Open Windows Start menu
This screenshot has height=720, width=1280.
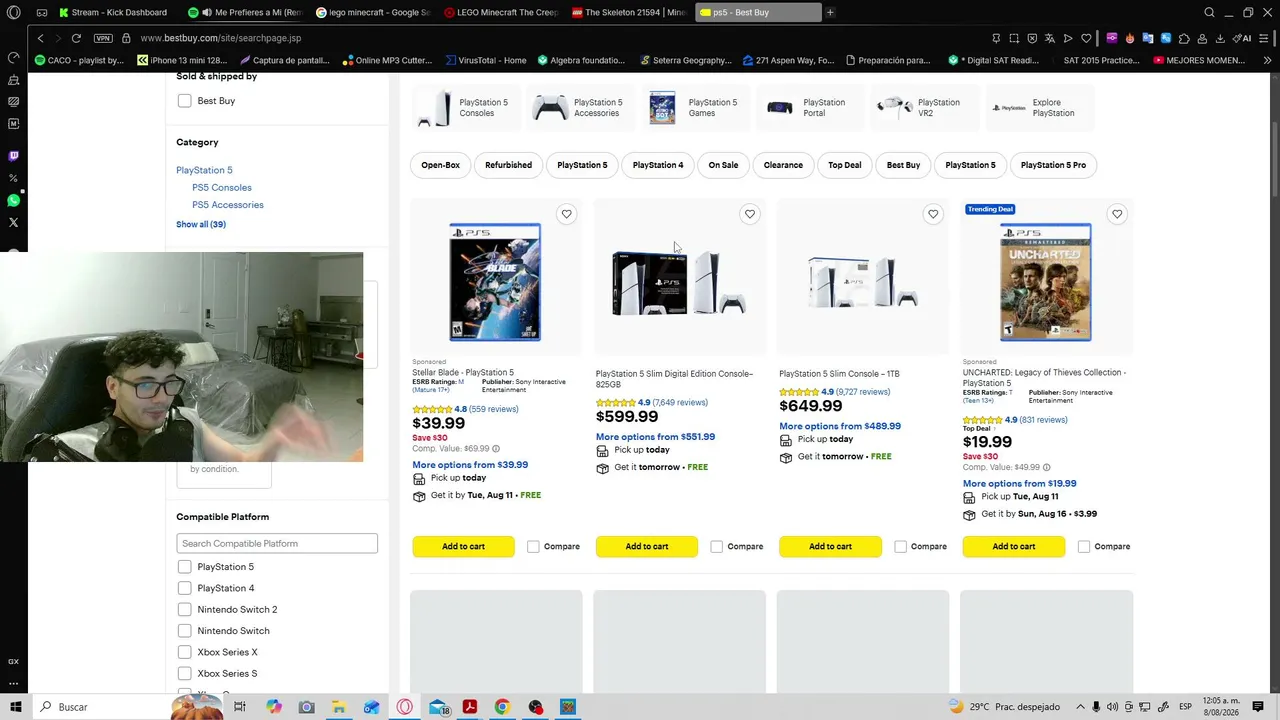tap(15, 707)
